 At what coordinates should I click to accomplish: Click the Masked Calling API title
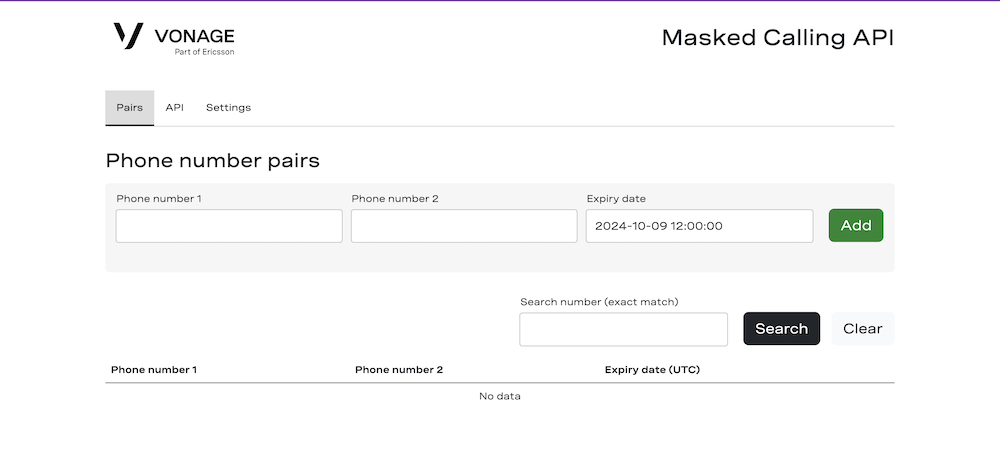point(777,38)
